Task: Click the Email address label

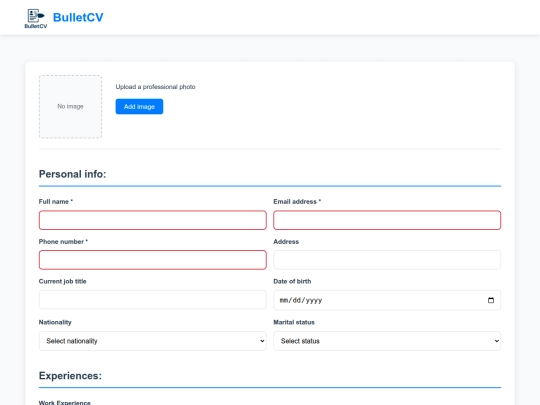Action: click(297, 201)
